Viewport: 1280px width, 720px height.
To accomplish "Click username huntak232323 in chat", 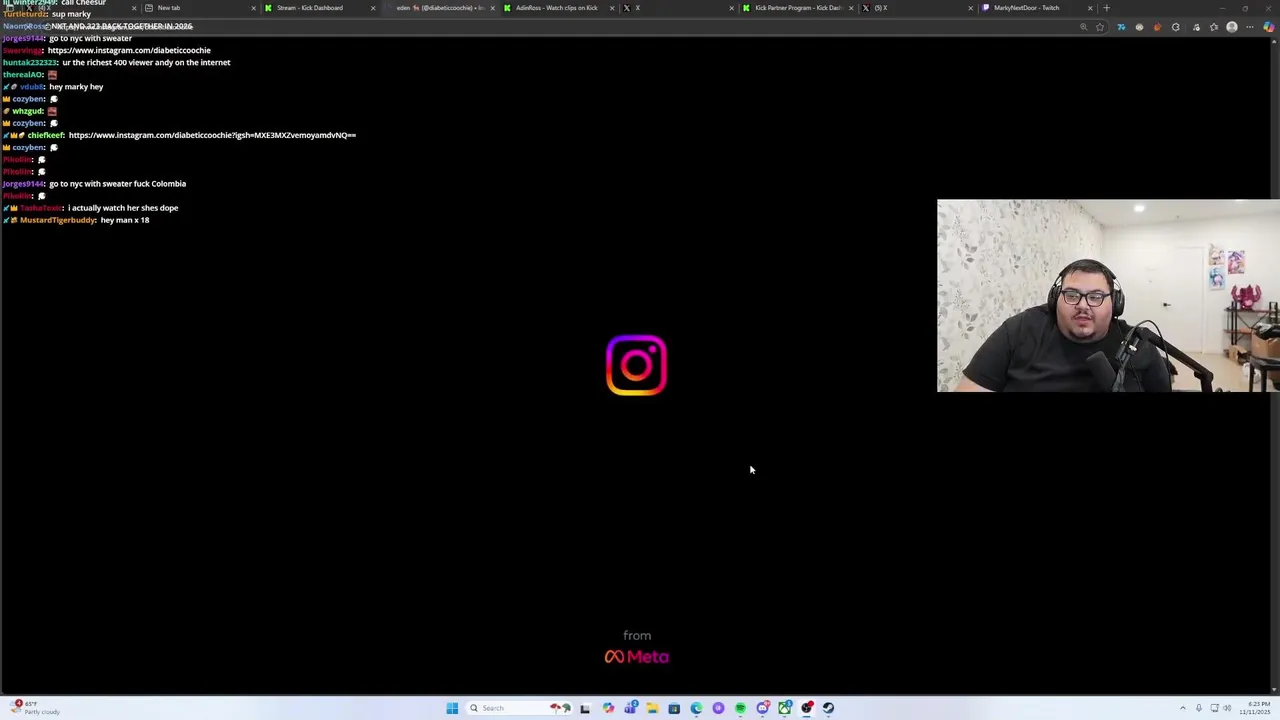I will 30,62.
